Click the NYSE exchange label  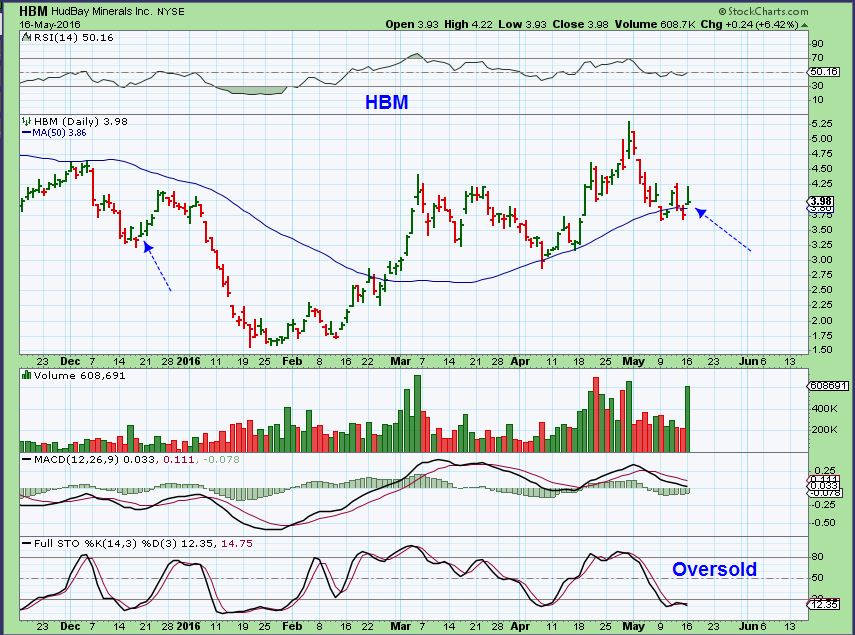click(x=170, y=11)
